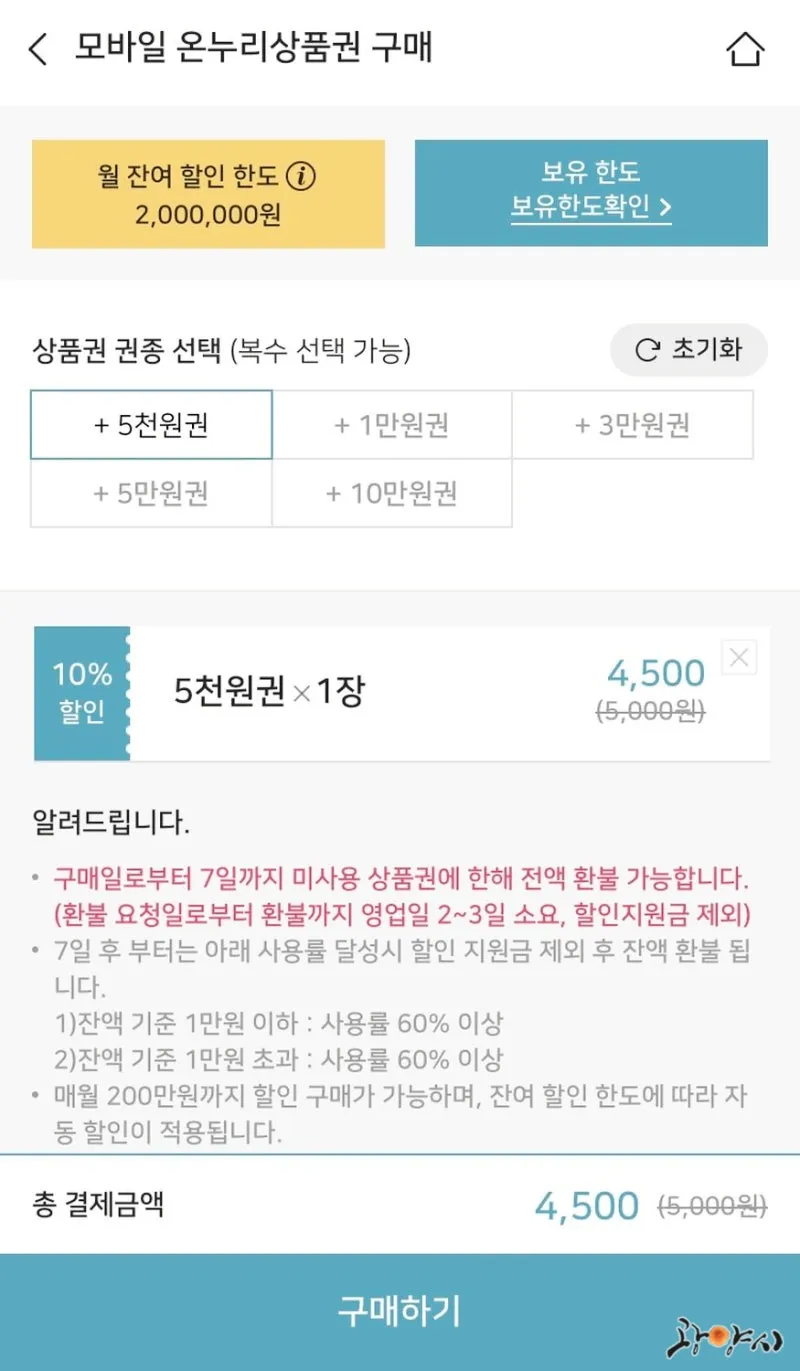Click the 10% 할인 coupon badge
This screenshot has width=800, height=1371.
[82, 693]
